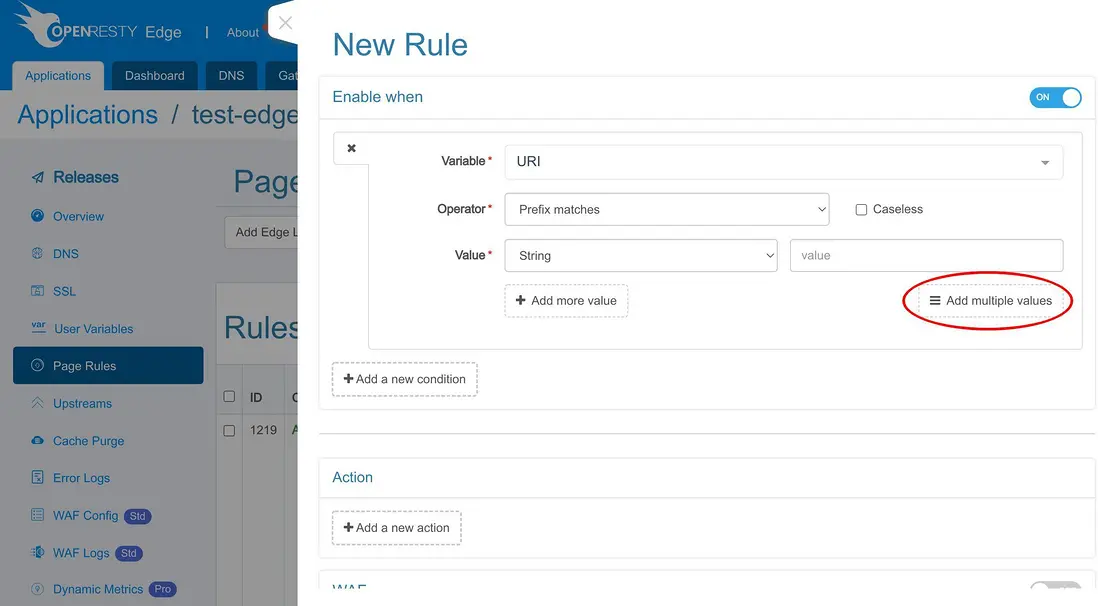
Task: Select the checkbox for rule 1219
Action: click(229, 430)
